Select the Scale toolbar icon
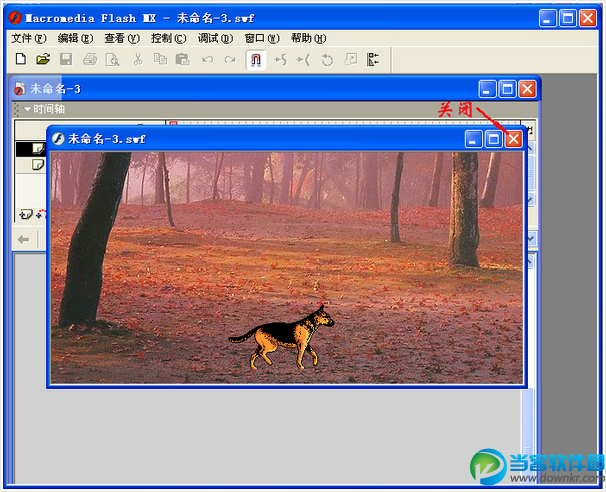Screen dimensions: 606x492 pyautogui.click(x=351, y=60)
